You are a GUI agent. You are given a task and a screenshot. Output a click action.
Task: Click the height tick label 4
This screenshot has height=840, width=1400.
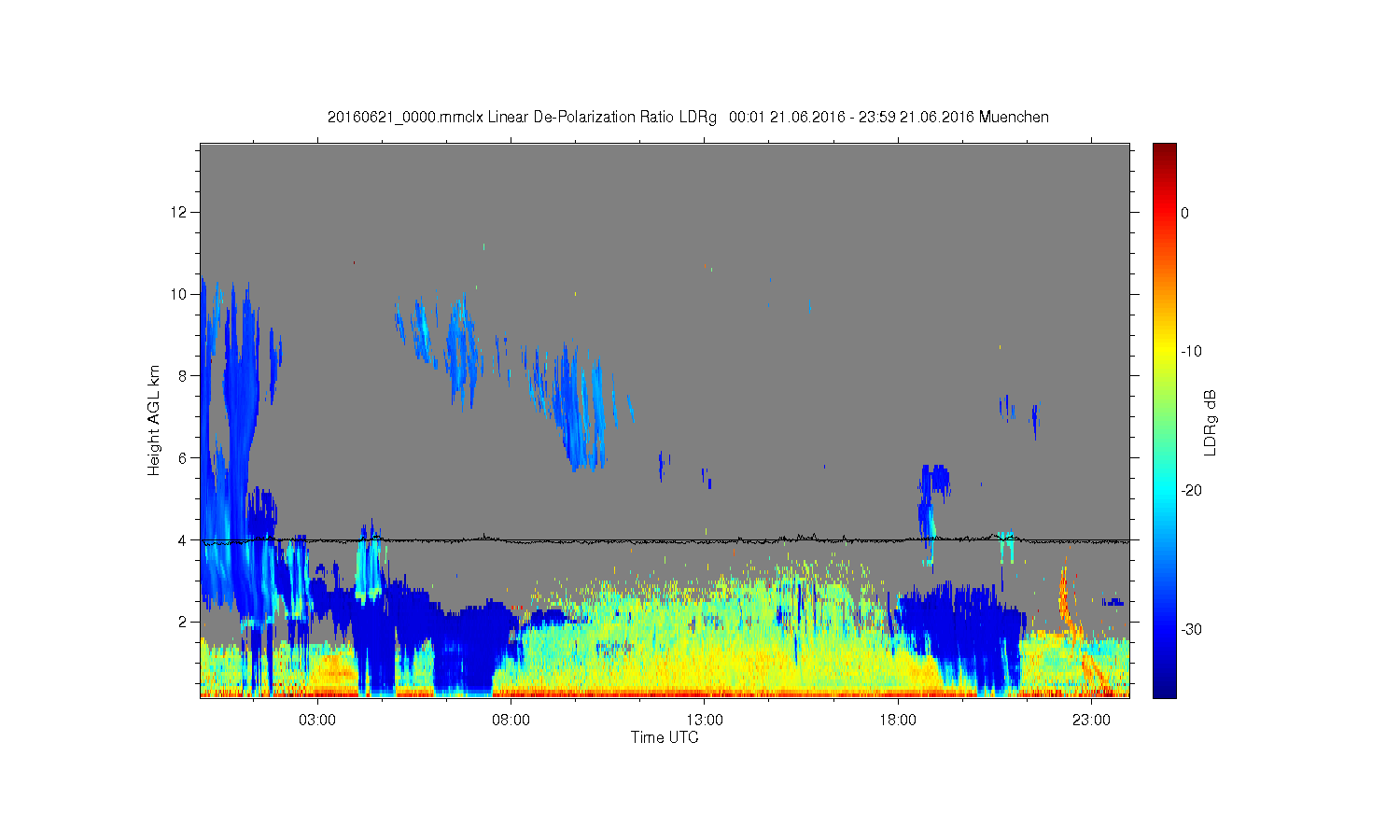[x=183, y=539]
